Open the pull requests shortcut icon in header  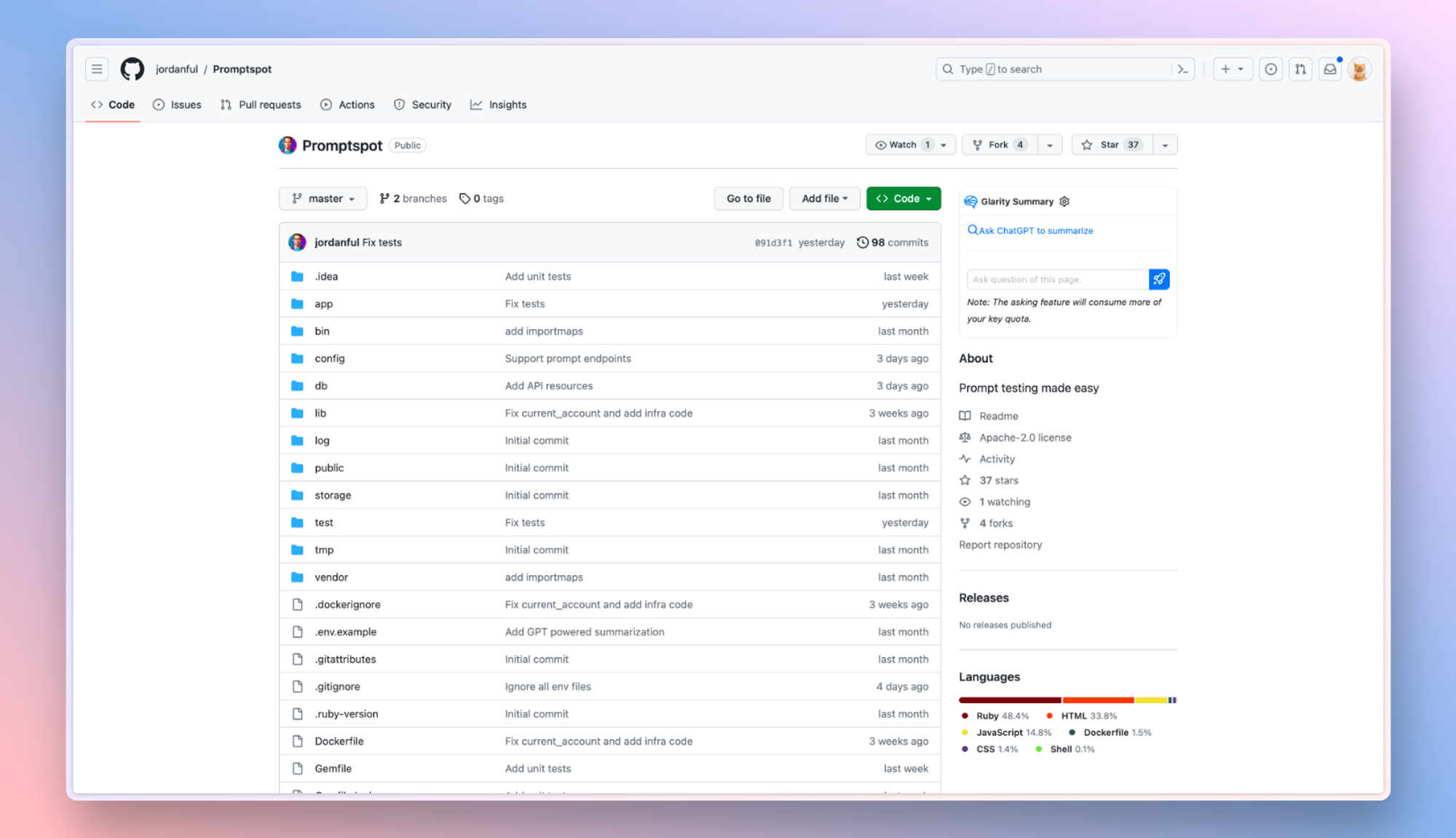(x=1300, y=69)
